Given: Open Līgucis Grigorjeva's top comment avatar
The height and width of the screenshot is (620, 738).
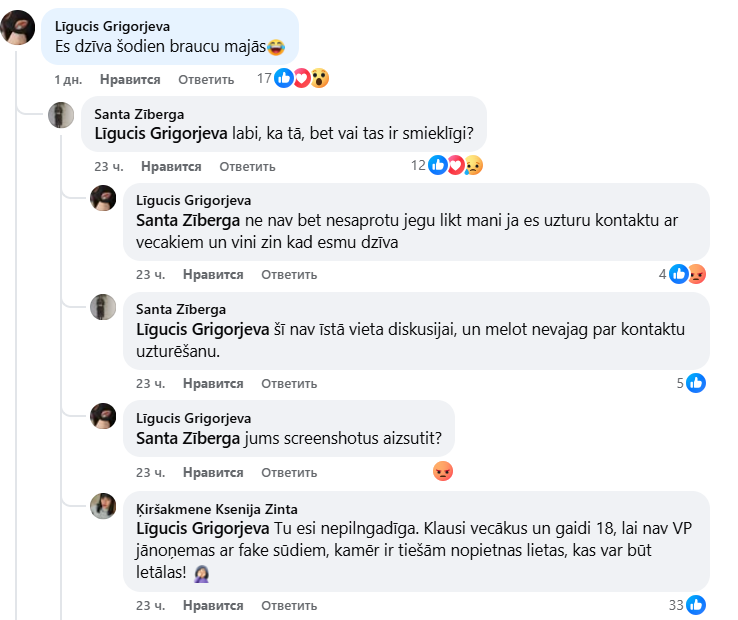Looking at the screenshot, I should 17,28.
